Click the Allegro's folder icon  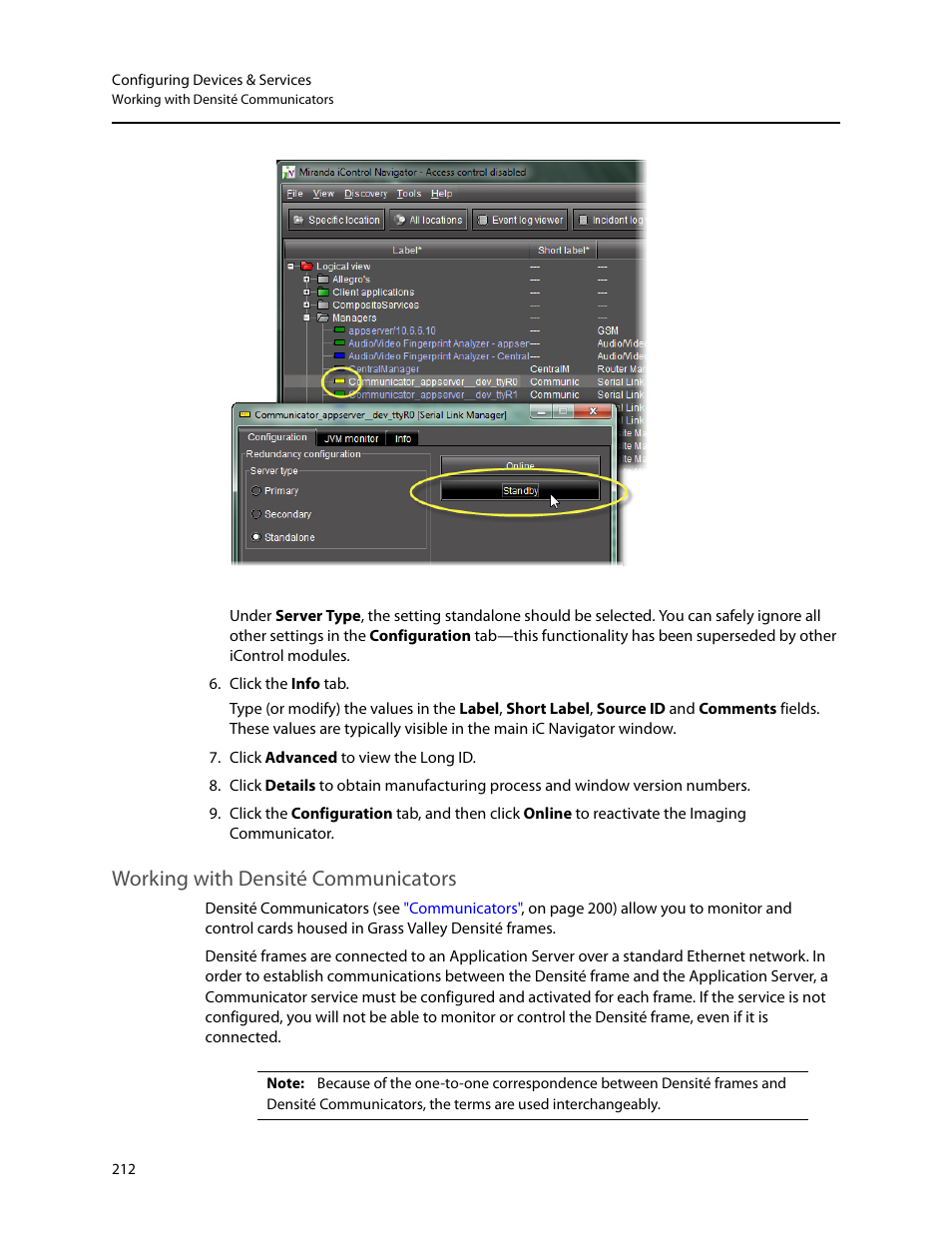(x=323, y=280)
